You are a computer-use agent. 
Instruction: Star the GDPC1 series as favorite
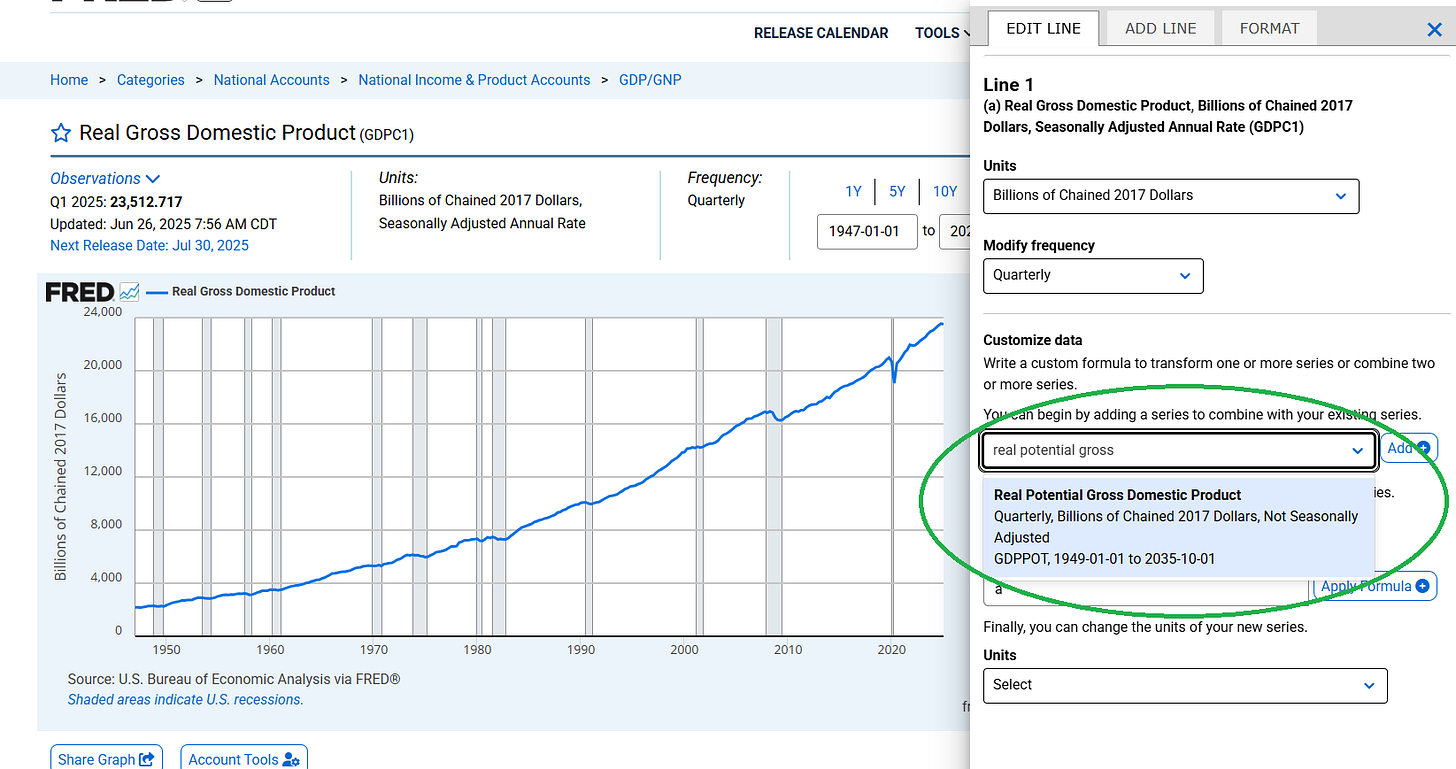point(60,132)
